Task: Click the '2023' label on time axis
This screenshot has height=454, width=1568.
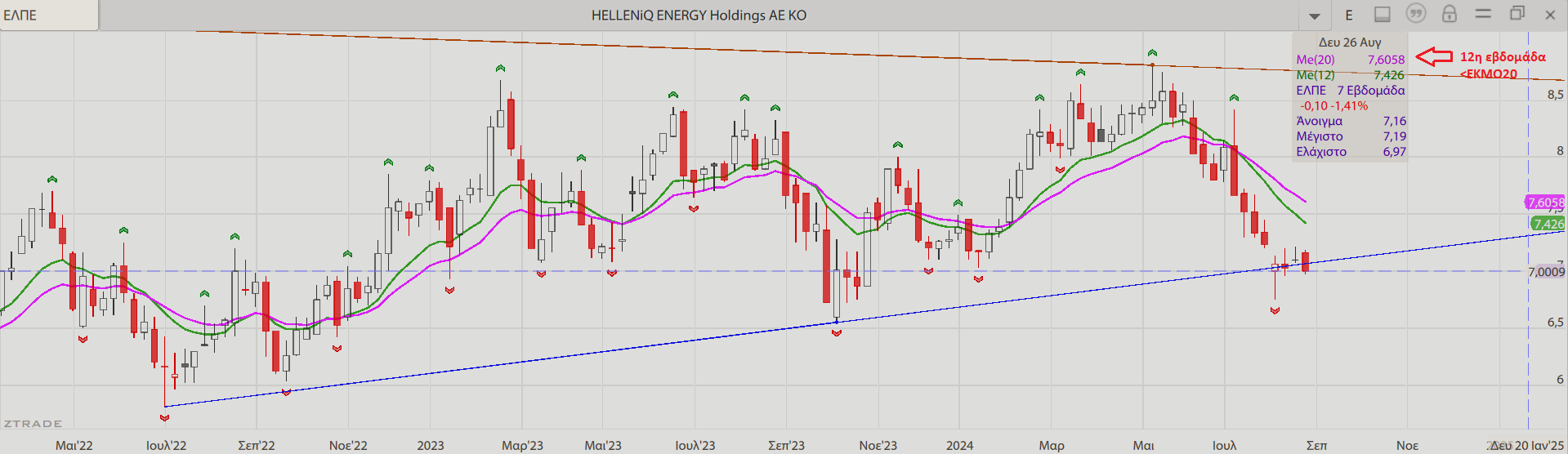Action: (x=431, y=445)
